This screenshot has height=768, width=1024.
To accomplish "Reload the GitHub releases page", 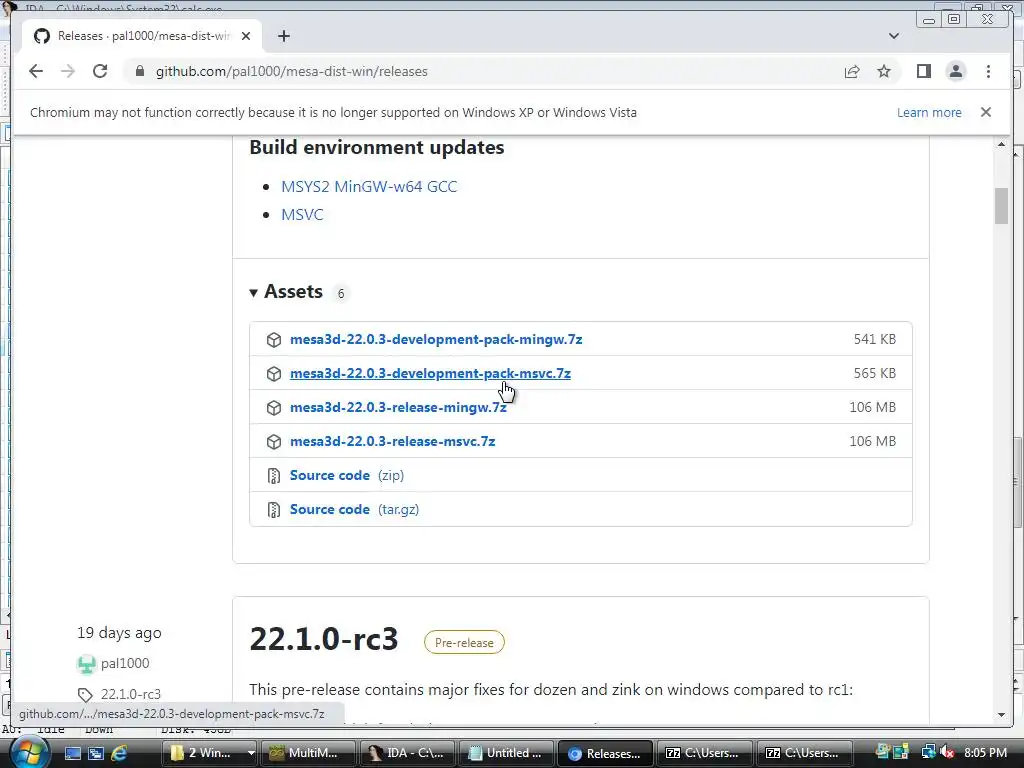I will [x=100, y=71].
